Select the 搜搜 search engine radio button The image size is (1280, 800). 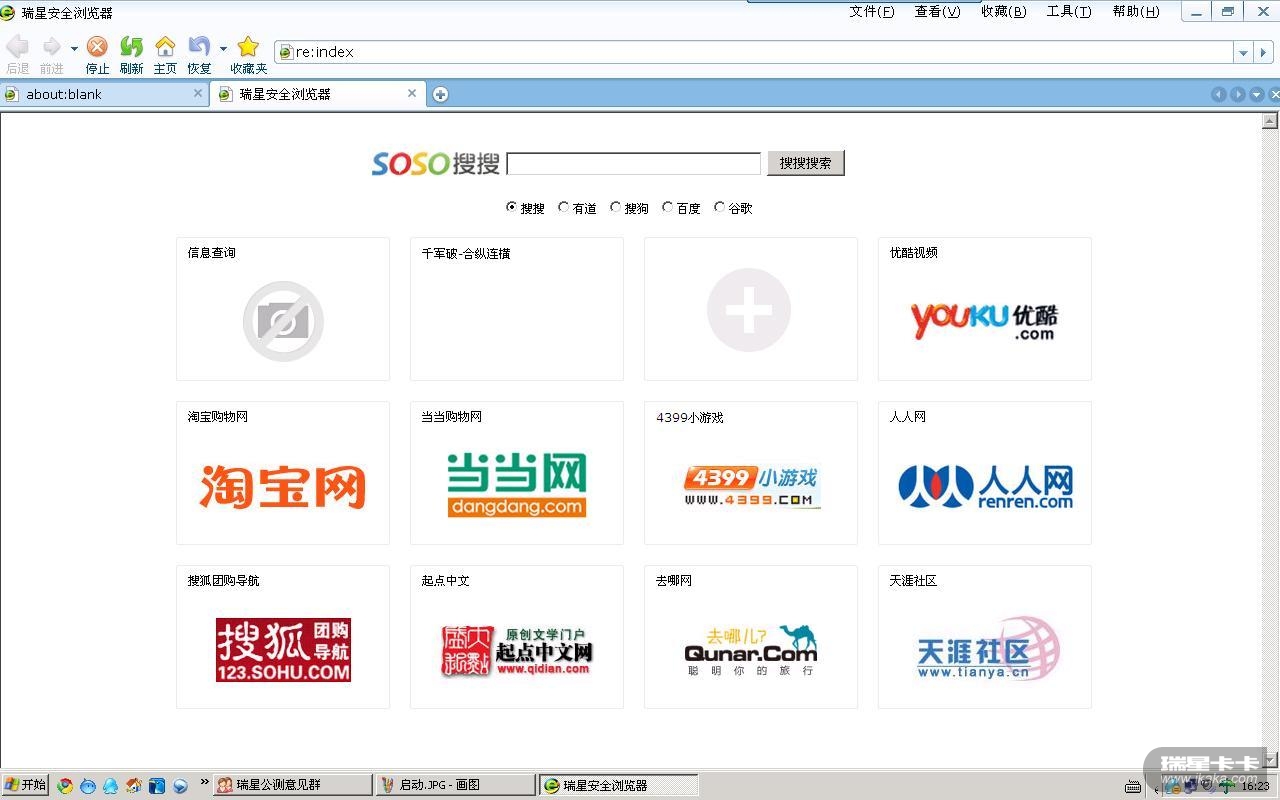pyautogui.click(x=512, y=207)
